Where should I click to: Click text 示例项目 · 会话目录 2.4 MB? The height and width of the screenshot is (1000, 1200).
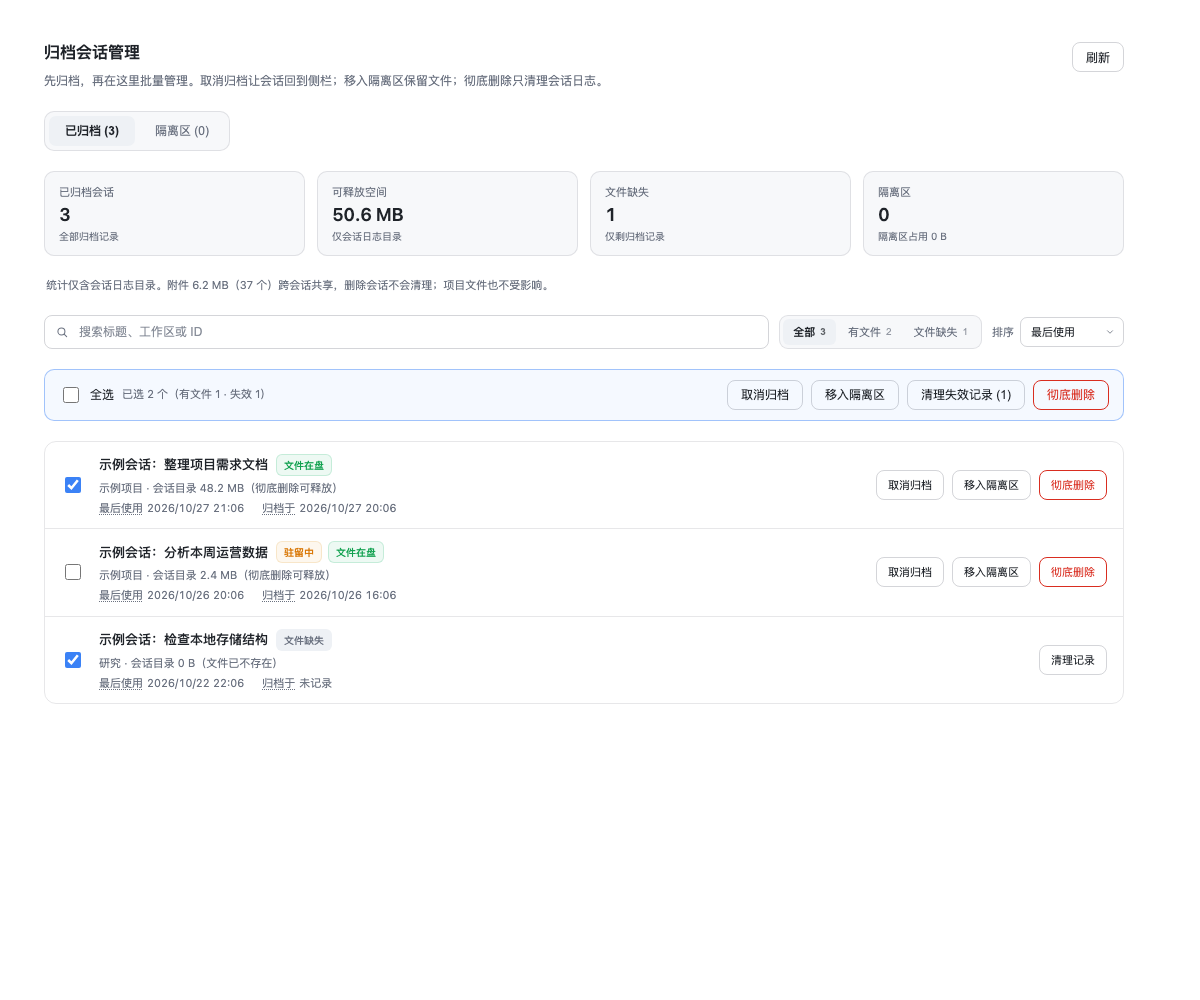point(168,575)
